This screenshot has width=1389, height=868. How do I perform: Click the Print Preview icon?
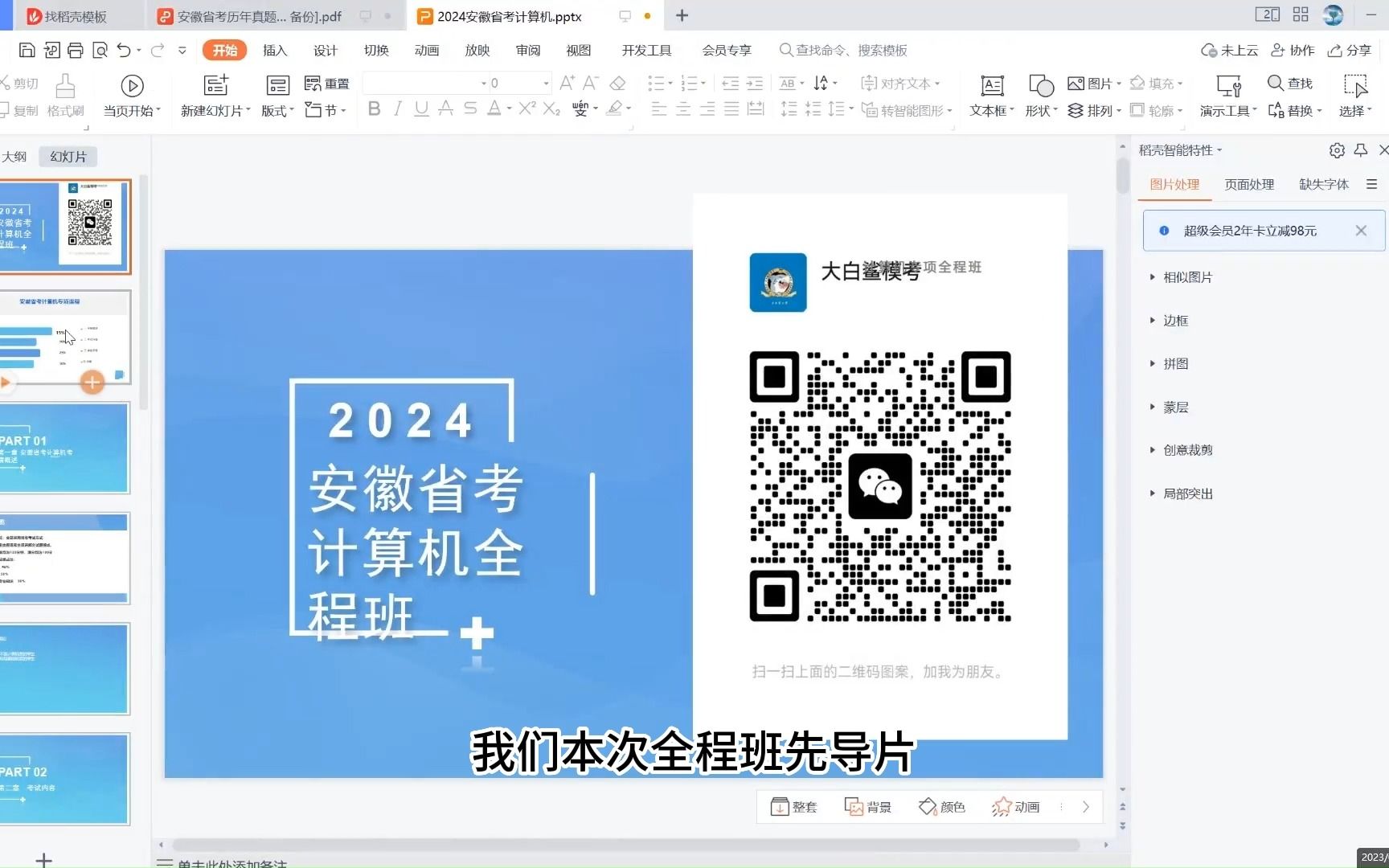(x=100, y=50)
